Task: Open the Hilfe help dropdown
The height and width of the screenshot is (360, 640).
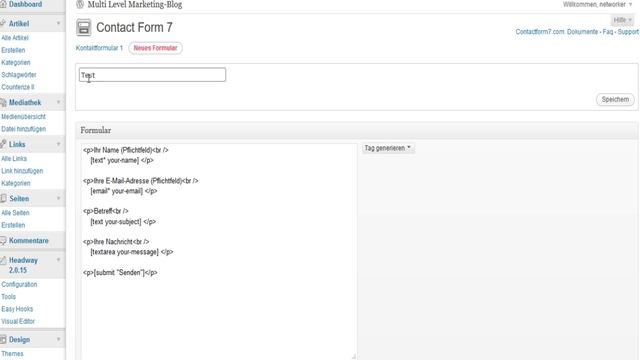Action: (x=622, y=20)
